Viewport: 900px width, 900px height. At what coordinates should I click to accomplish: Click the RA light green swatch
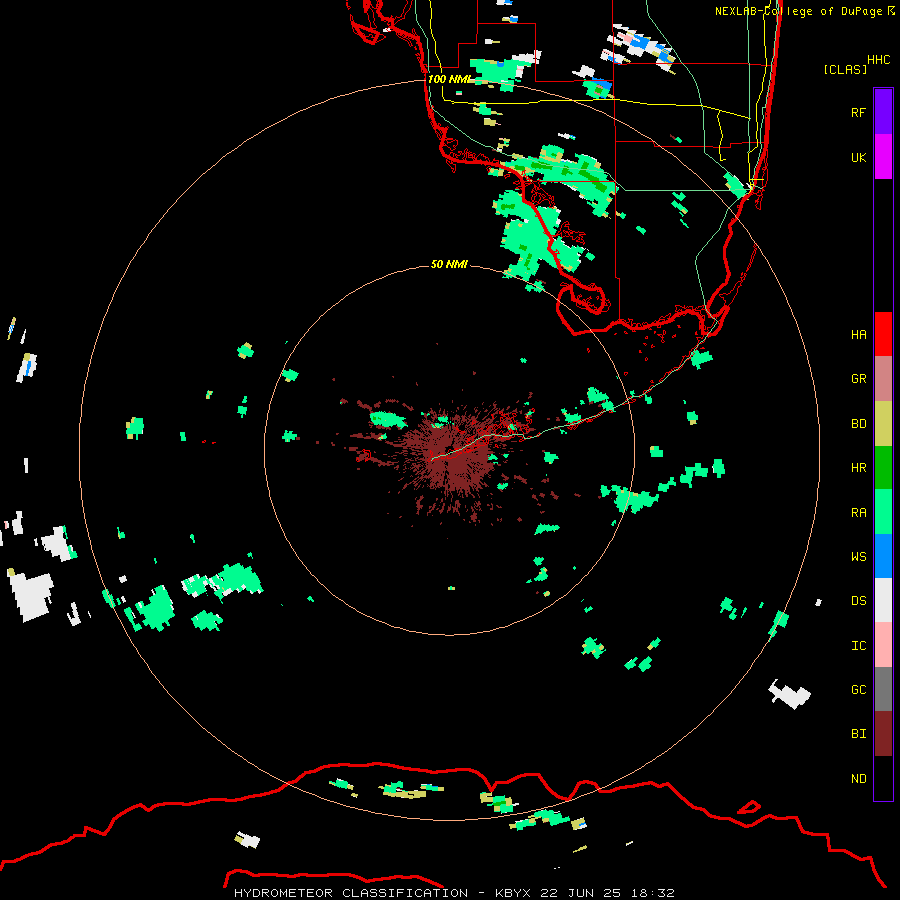coord(883,512)
